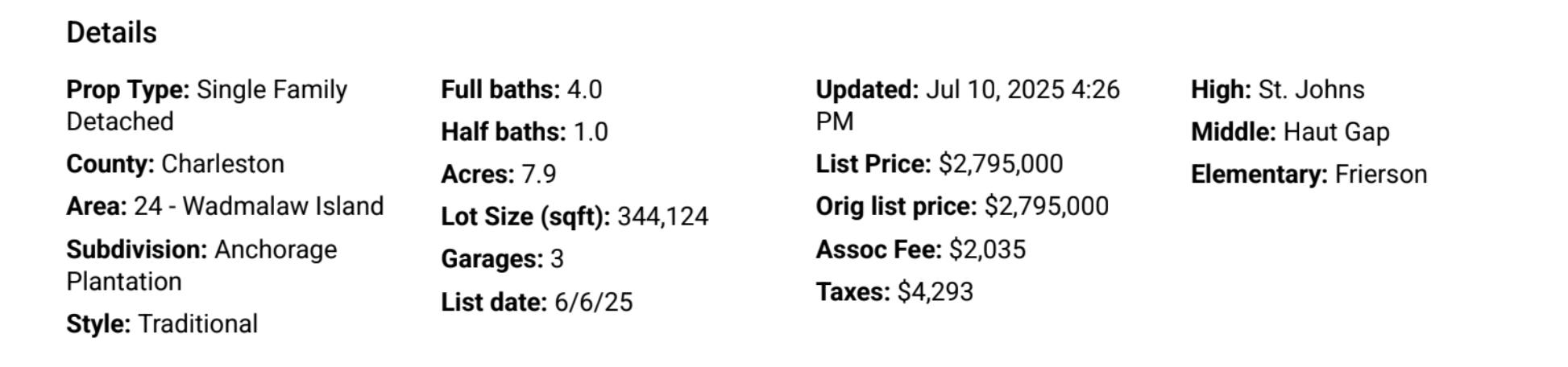
Task: Select the Prop Type Single Family Detached text
Action: tap(207, 105)
